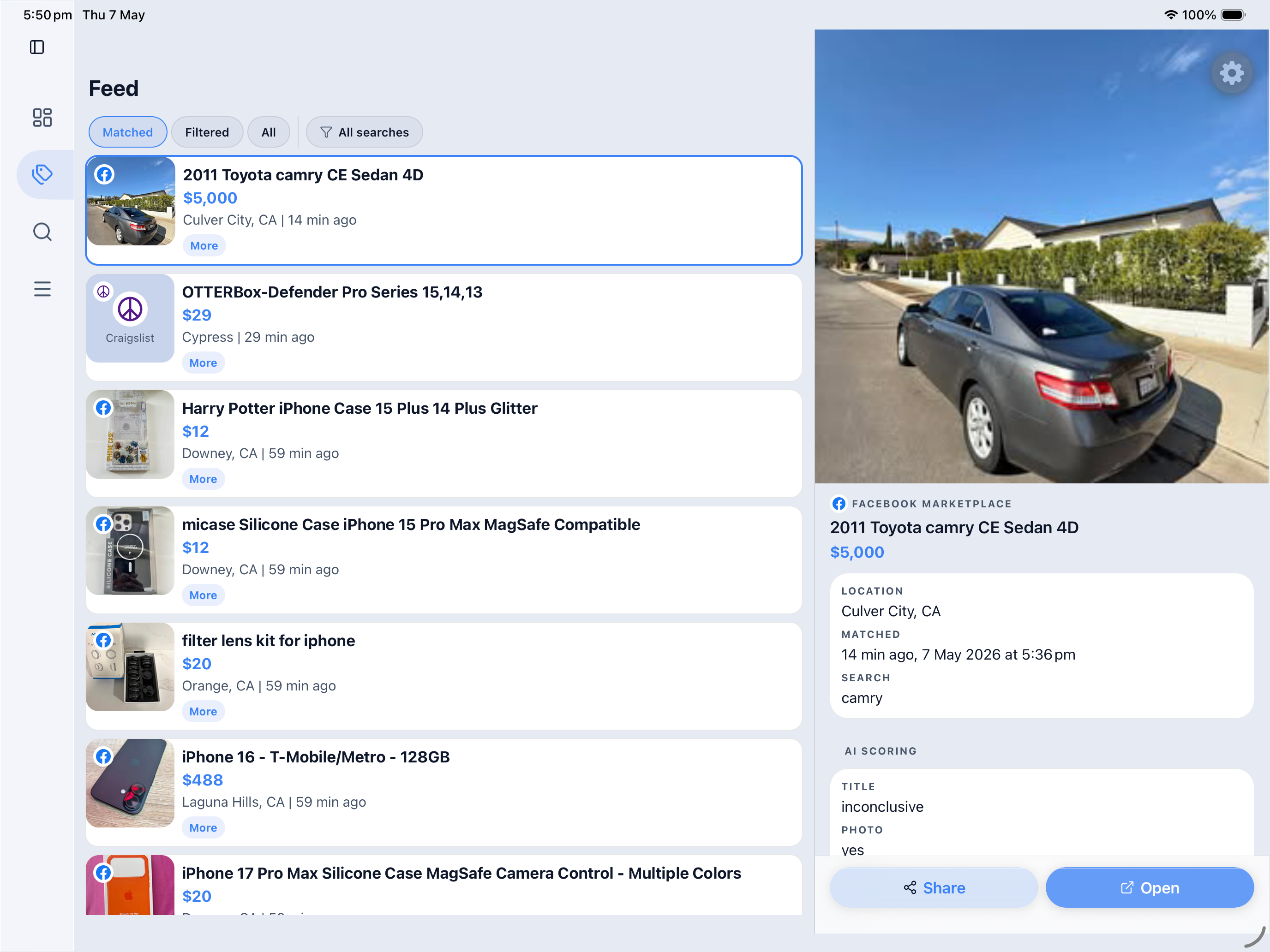Click the detail panel listing title

[954, 527]
